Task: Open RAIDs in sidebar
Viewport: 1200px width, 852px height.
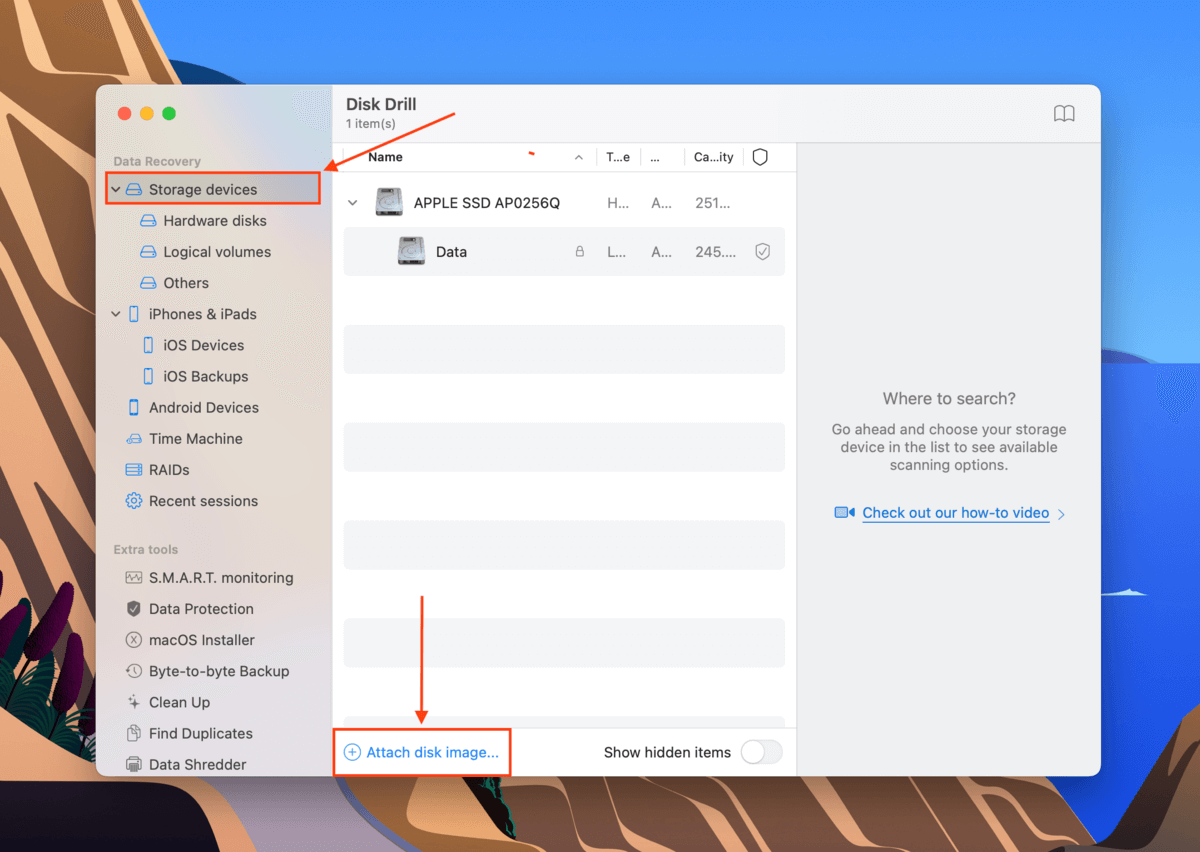Action: 169,470
